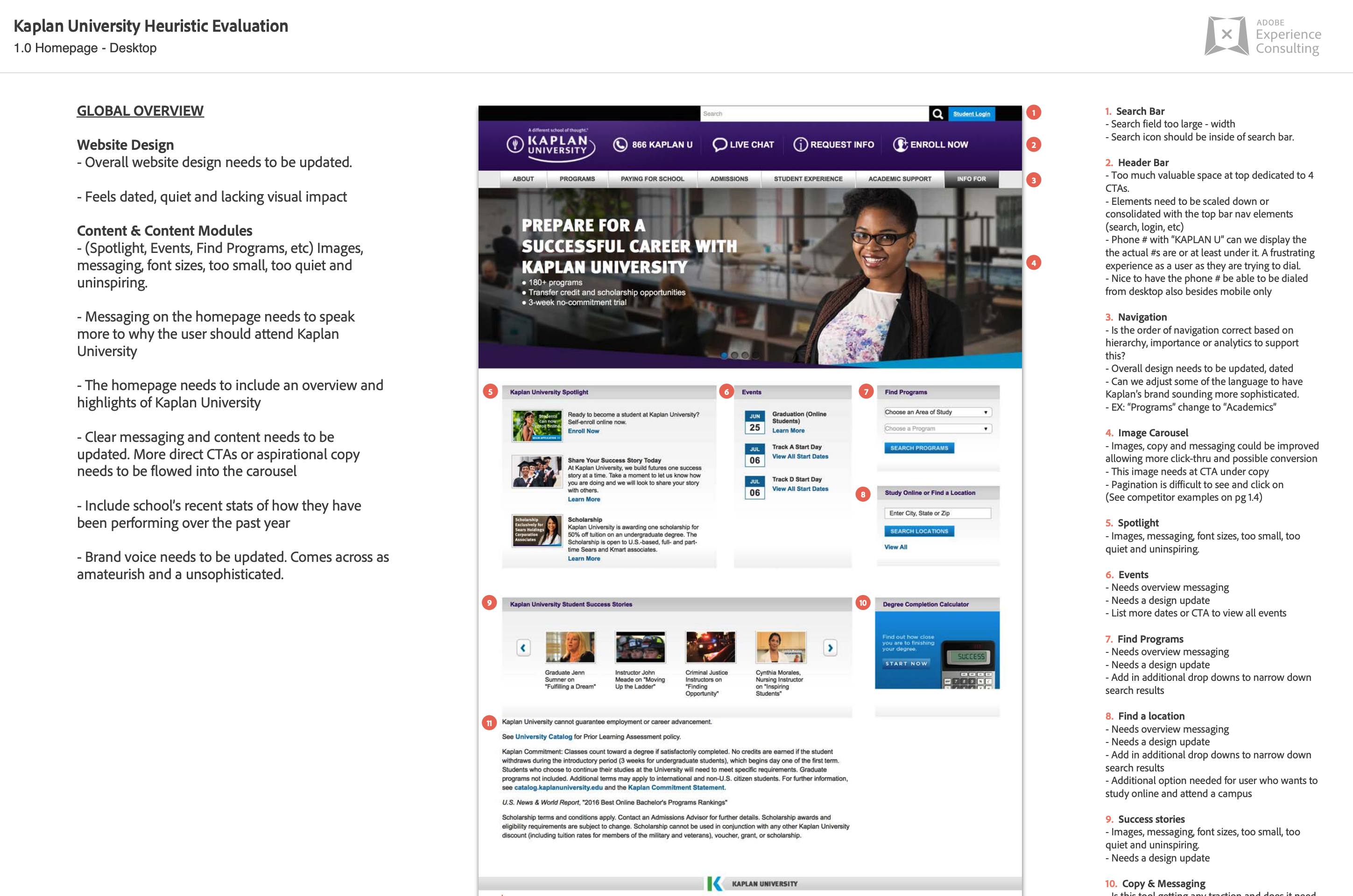Screen dimensions: 1353x896
Task: Click the Student Login button
Action: (971, 114)
